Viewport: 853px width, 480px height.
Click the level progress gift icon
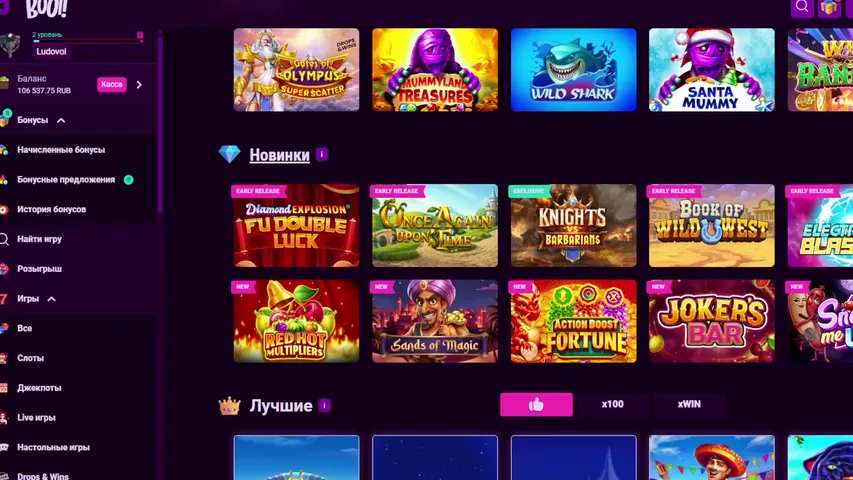(140, 36)
